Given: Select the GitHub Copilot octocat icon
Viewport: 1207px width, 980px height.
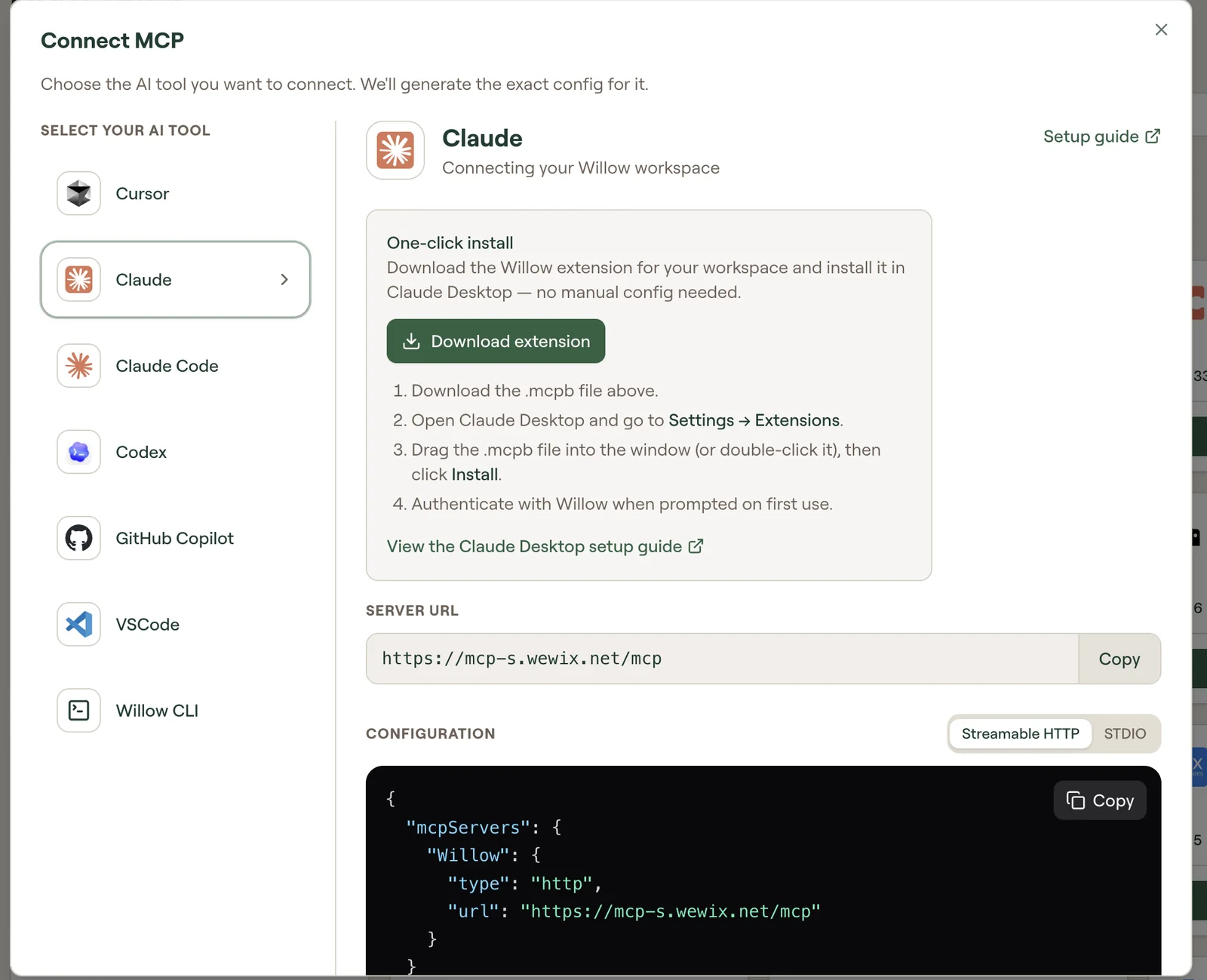Looking at the screenshot, I should click(78, 538).
